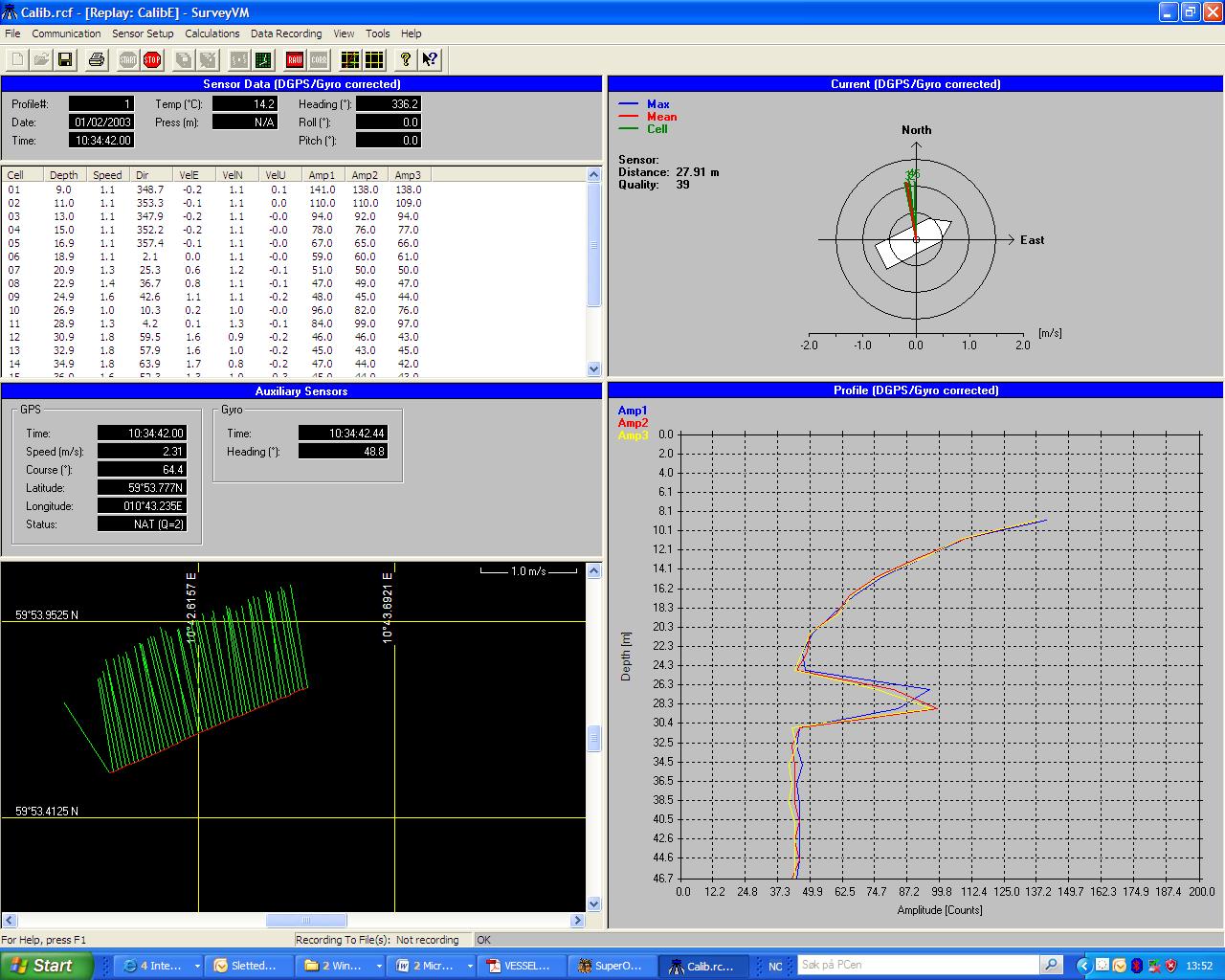Open the Sensor Setup menu
Image resolution: width=1225 pixels, height=980 pixels.
[143, 33]
